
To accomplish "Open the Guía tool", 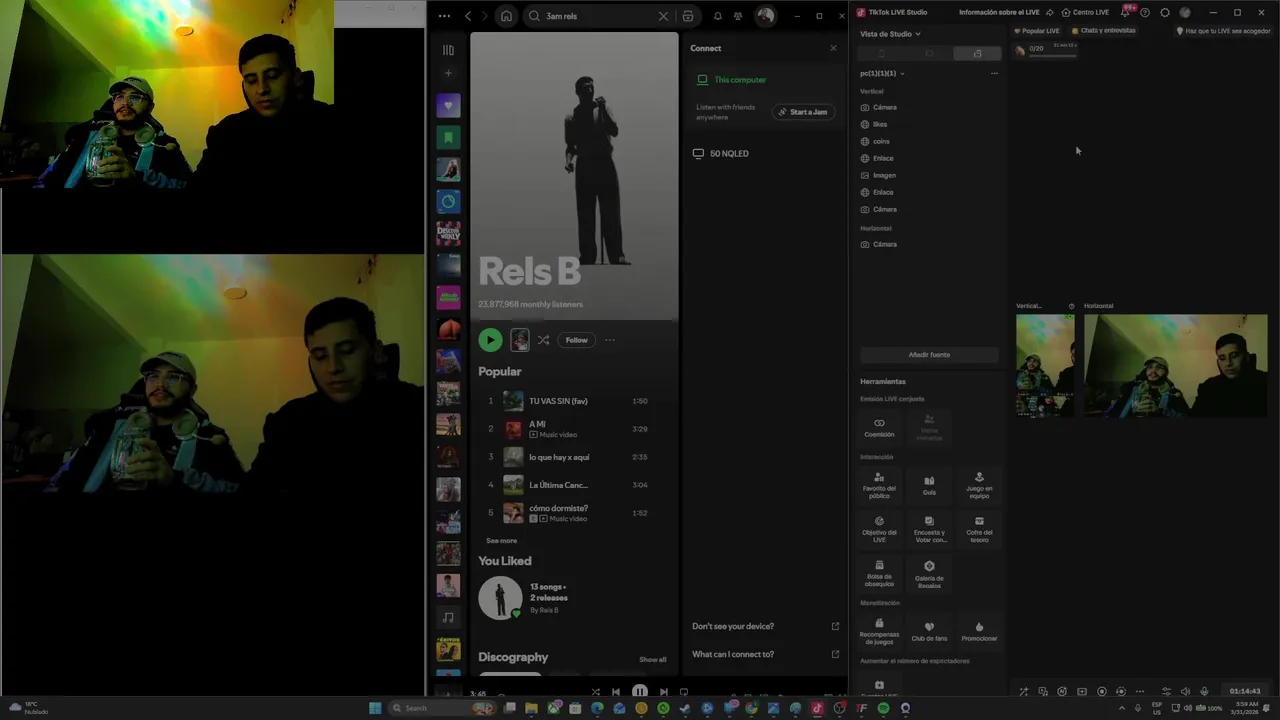I will [x=929, y=486].
